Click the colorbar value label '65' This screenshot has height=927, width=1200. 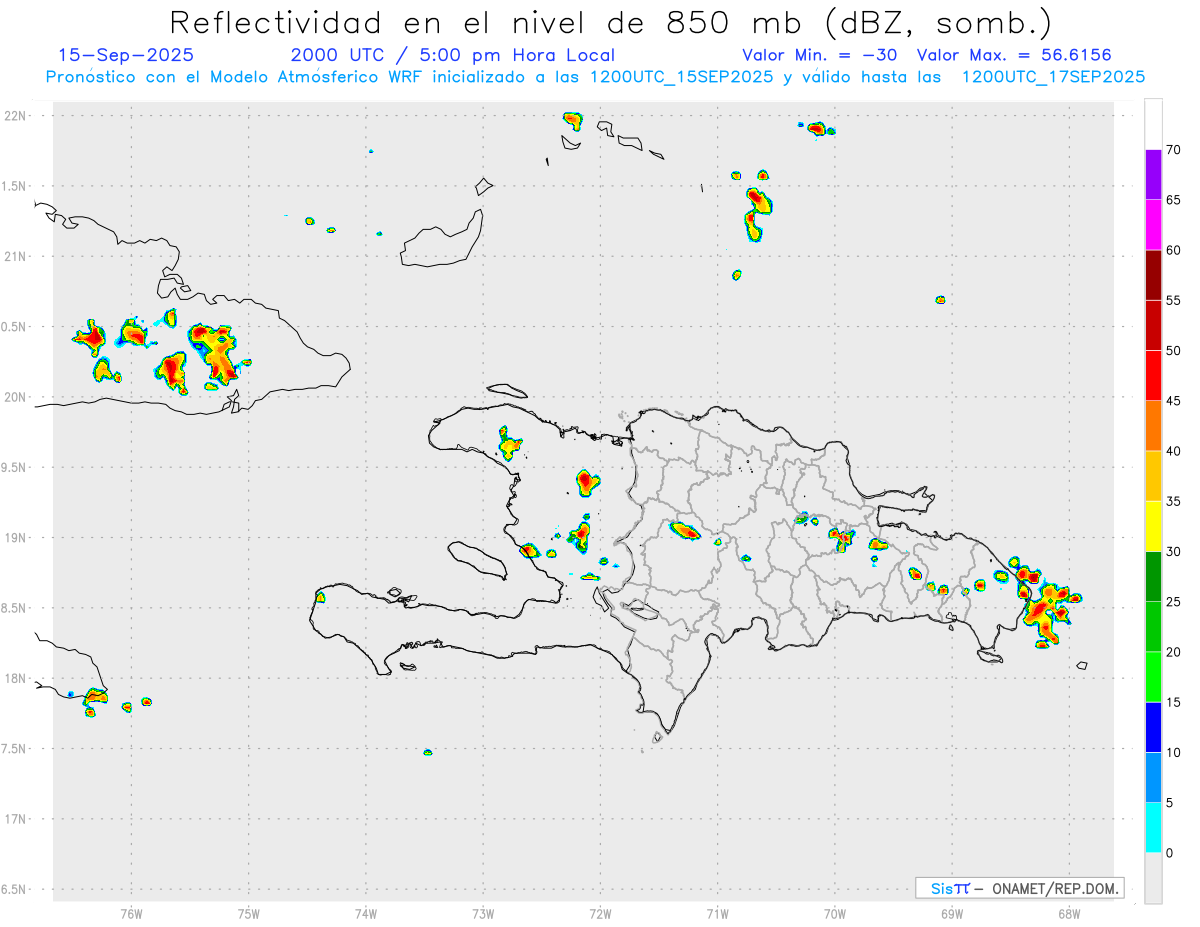click(1174, 200)
